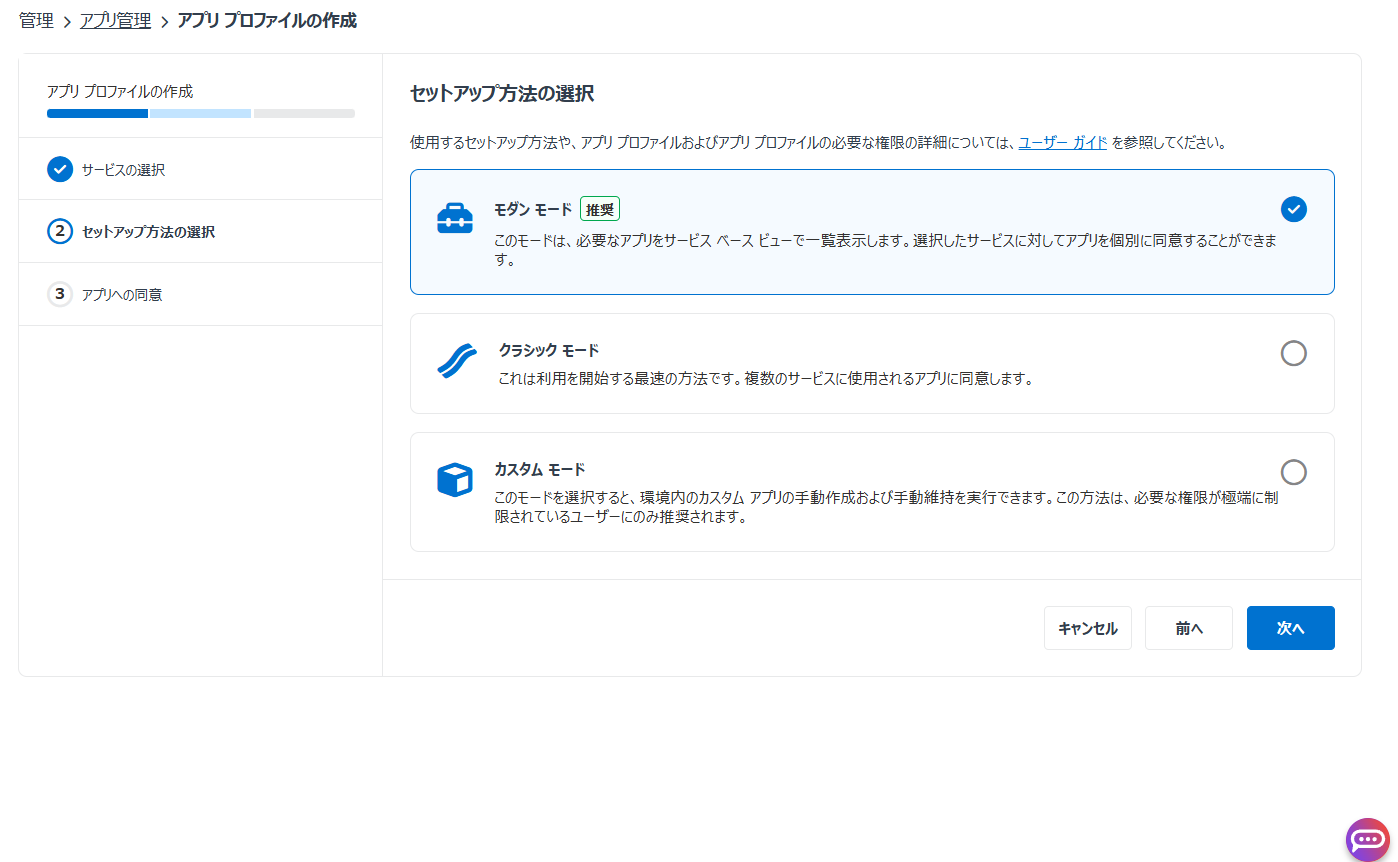
Task: Click the Custom mode cube icon
Action: click(x=455, y=480)
